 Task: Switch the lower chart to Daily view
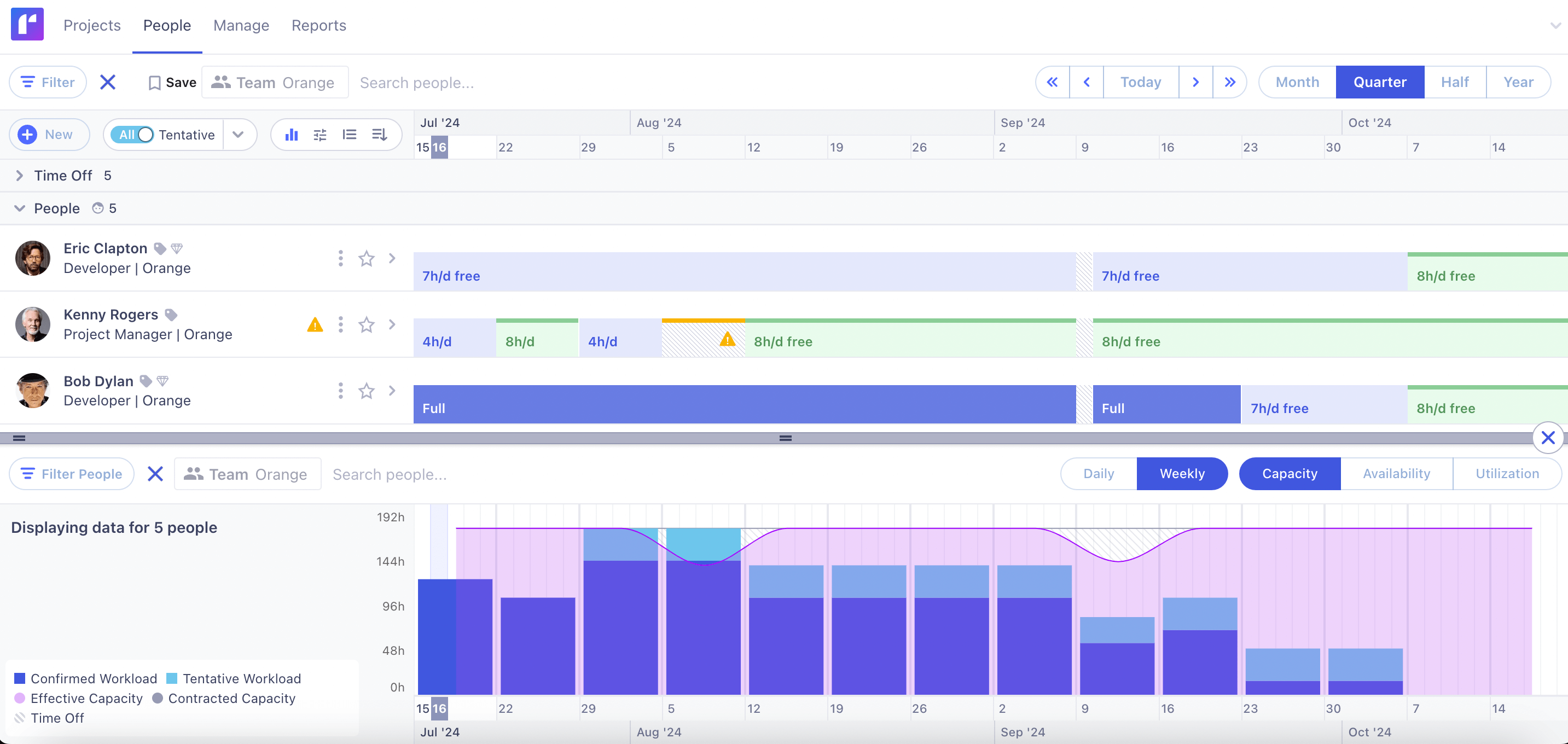tap(1097, 474)
